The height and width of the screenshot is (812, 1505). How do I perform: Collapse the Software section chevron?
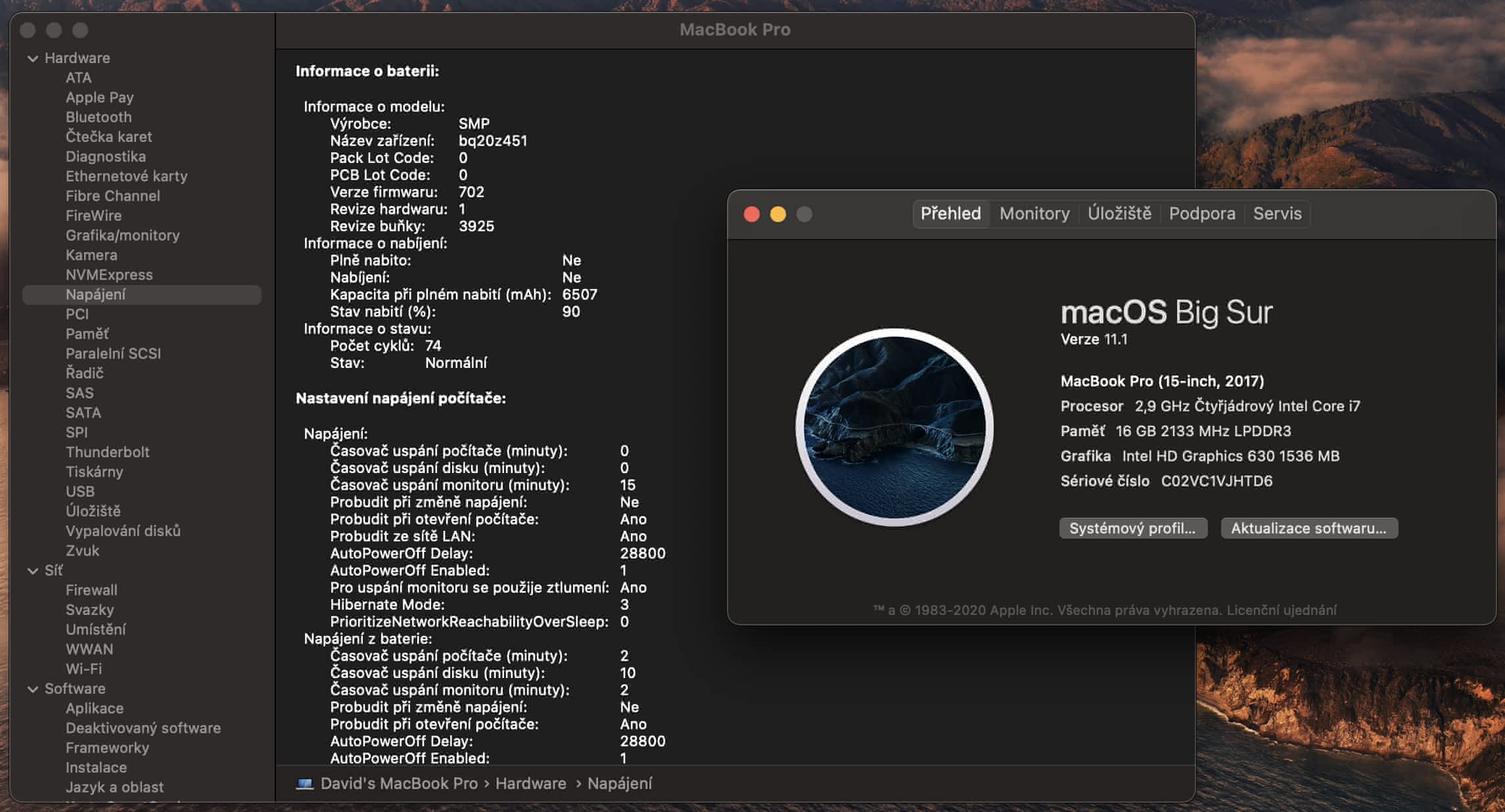pyautogui.click(x=33, y=689)
